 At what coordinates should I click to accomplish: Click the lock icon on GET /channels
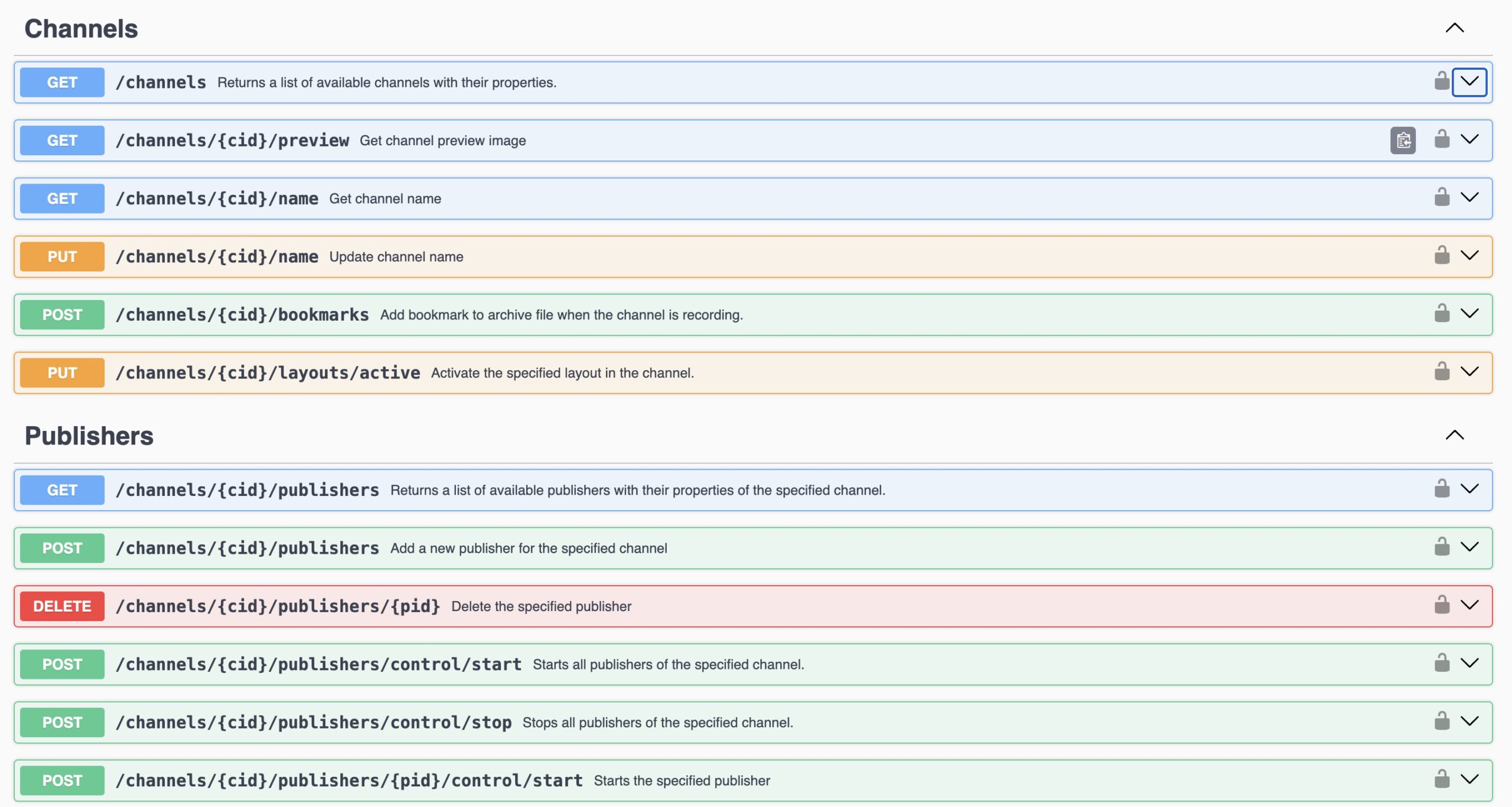tap(1442, 81)
